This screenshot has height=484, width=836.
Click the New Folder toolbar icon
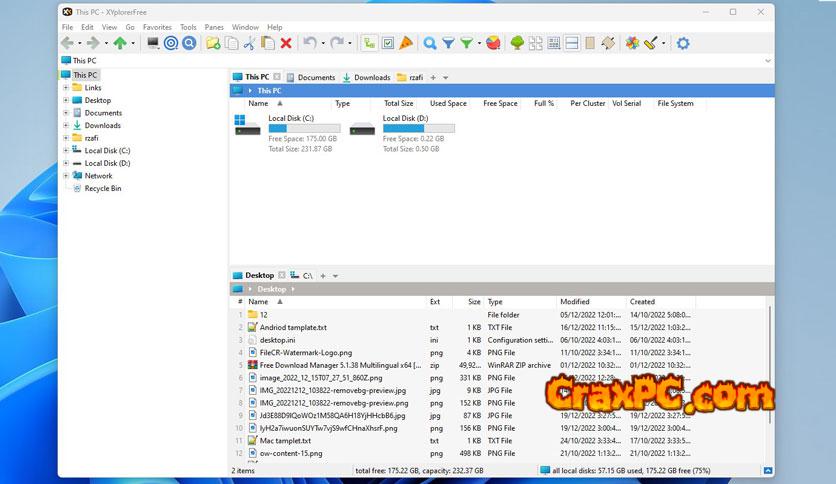point(212,43)
